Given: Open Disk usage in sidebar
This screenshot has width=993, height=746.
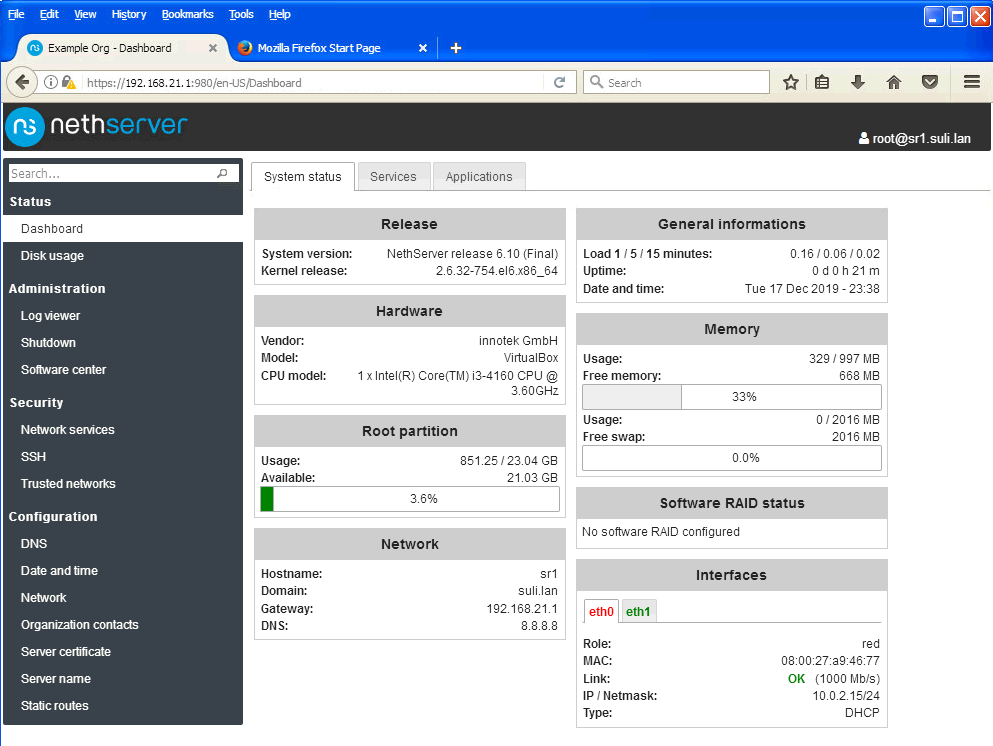Looking at the screenshot, I should pyautogui.click(x=52, y=256).
